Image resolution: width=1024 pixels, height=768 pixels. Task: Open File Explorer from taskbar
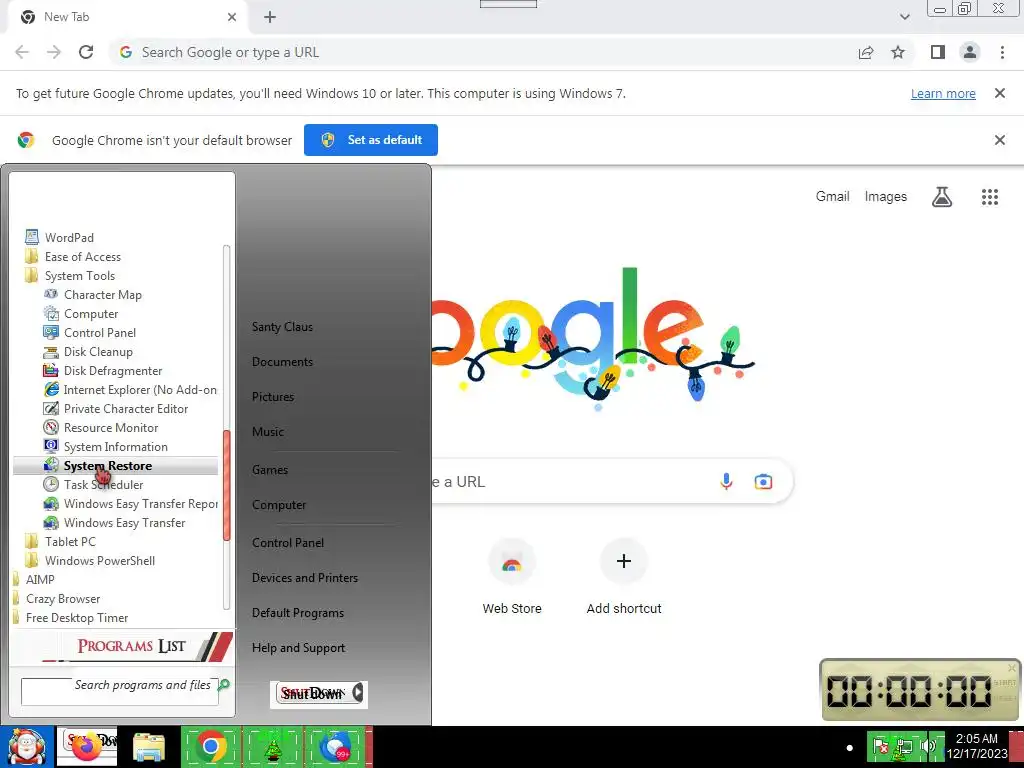(x=149, y=747)
